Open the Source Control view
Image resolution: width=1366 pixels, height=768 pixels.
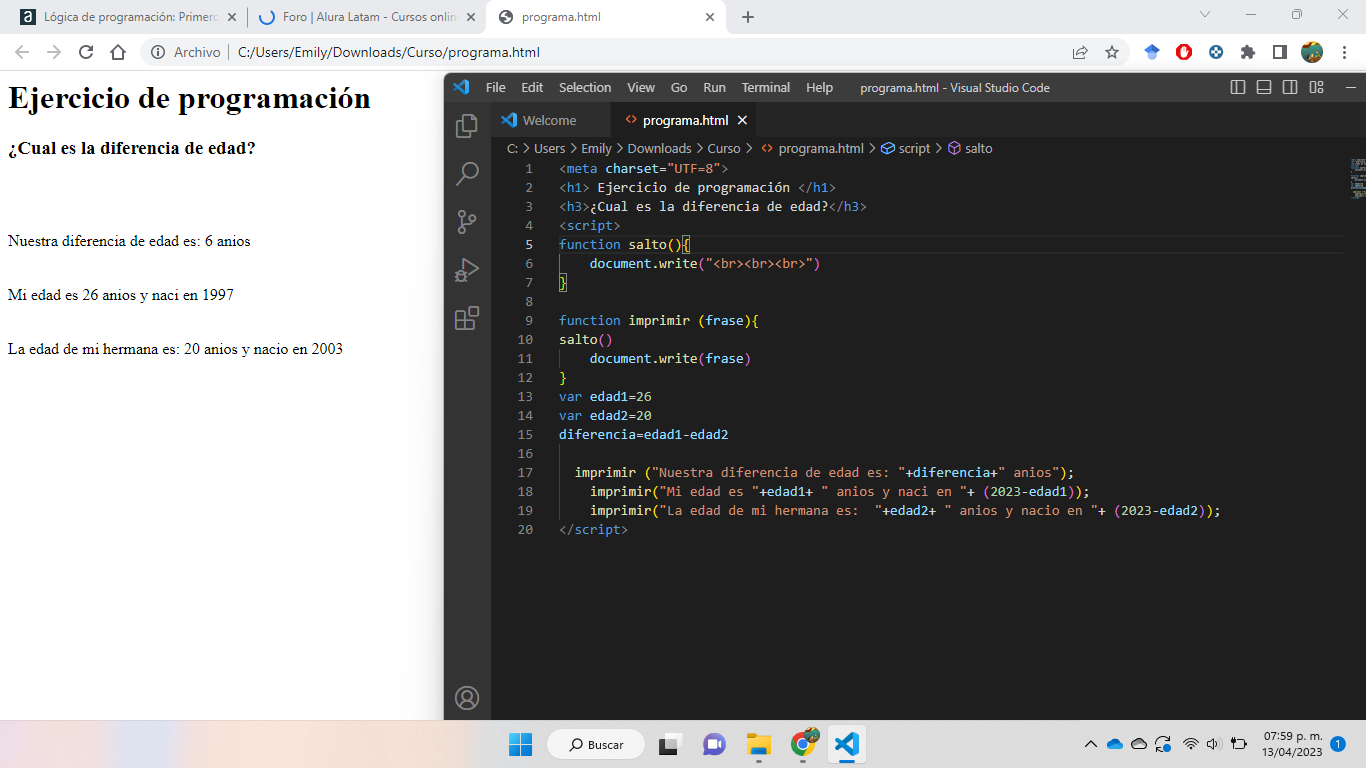point(467,222)
